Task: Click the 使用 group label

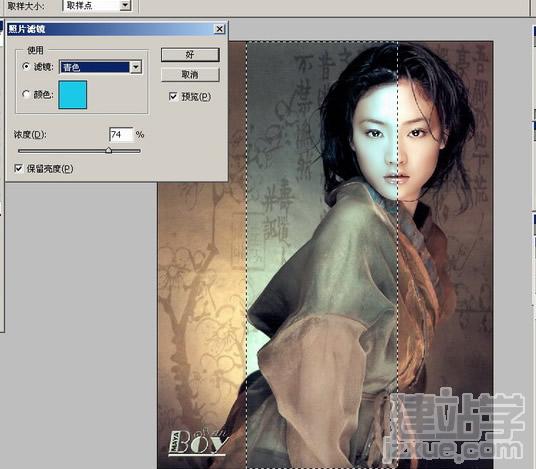Action: (x=35, y=51)
